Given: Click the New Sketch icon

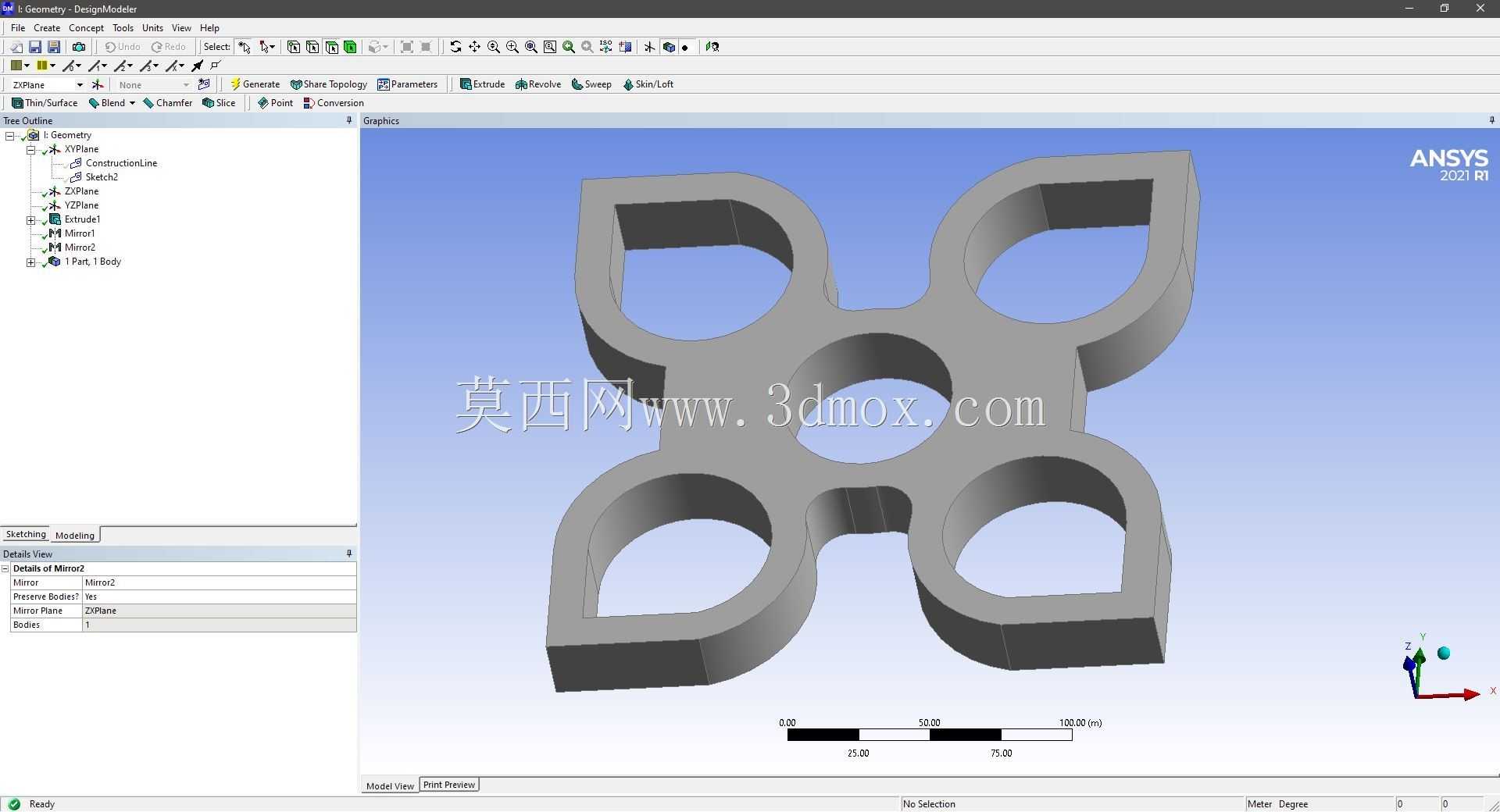Looking at the screenshot, I should [x=204, y=84].
